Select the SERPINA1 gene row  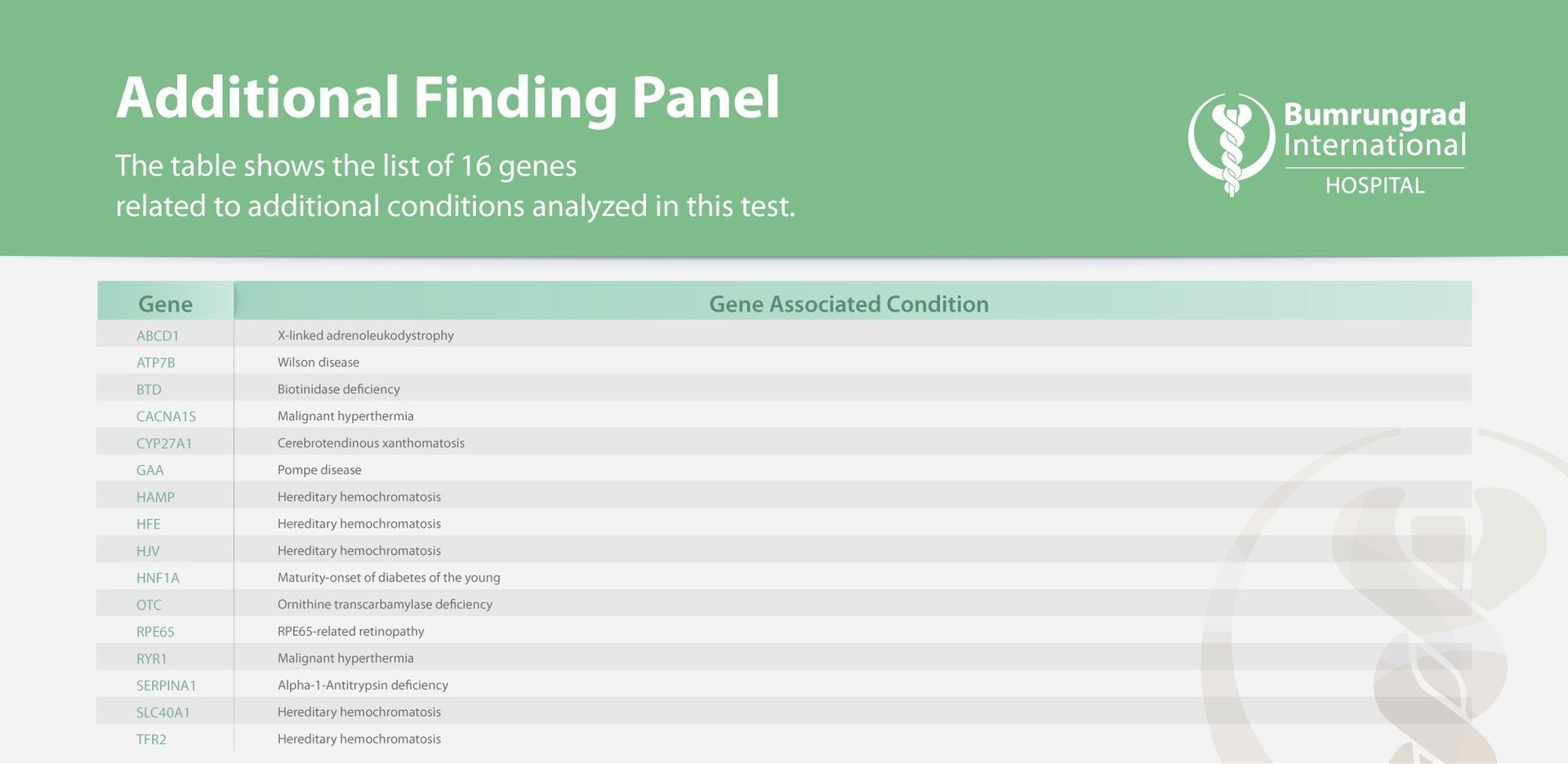coord(166,686)
